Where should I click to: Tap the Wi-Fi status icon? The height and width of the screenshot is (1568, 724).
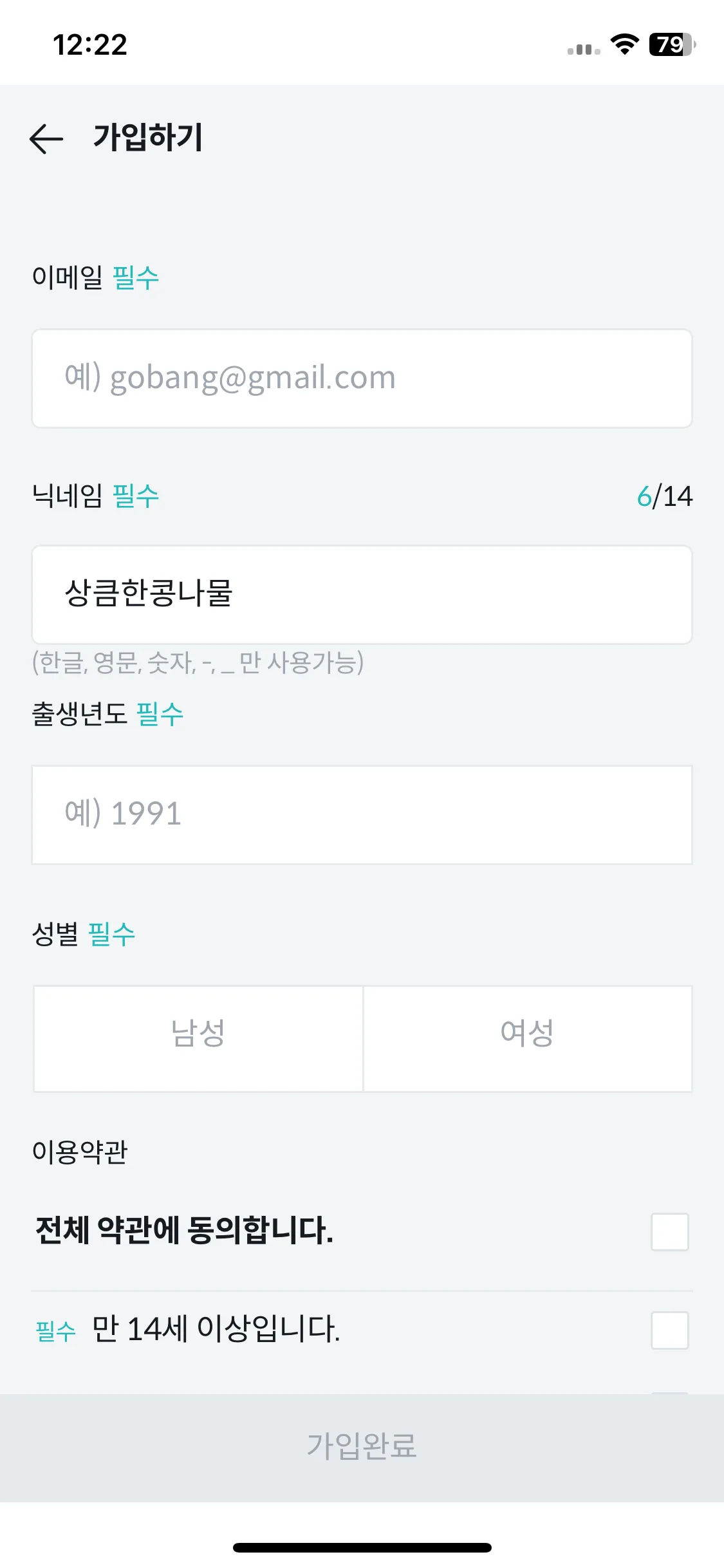[x=624, y=44]
